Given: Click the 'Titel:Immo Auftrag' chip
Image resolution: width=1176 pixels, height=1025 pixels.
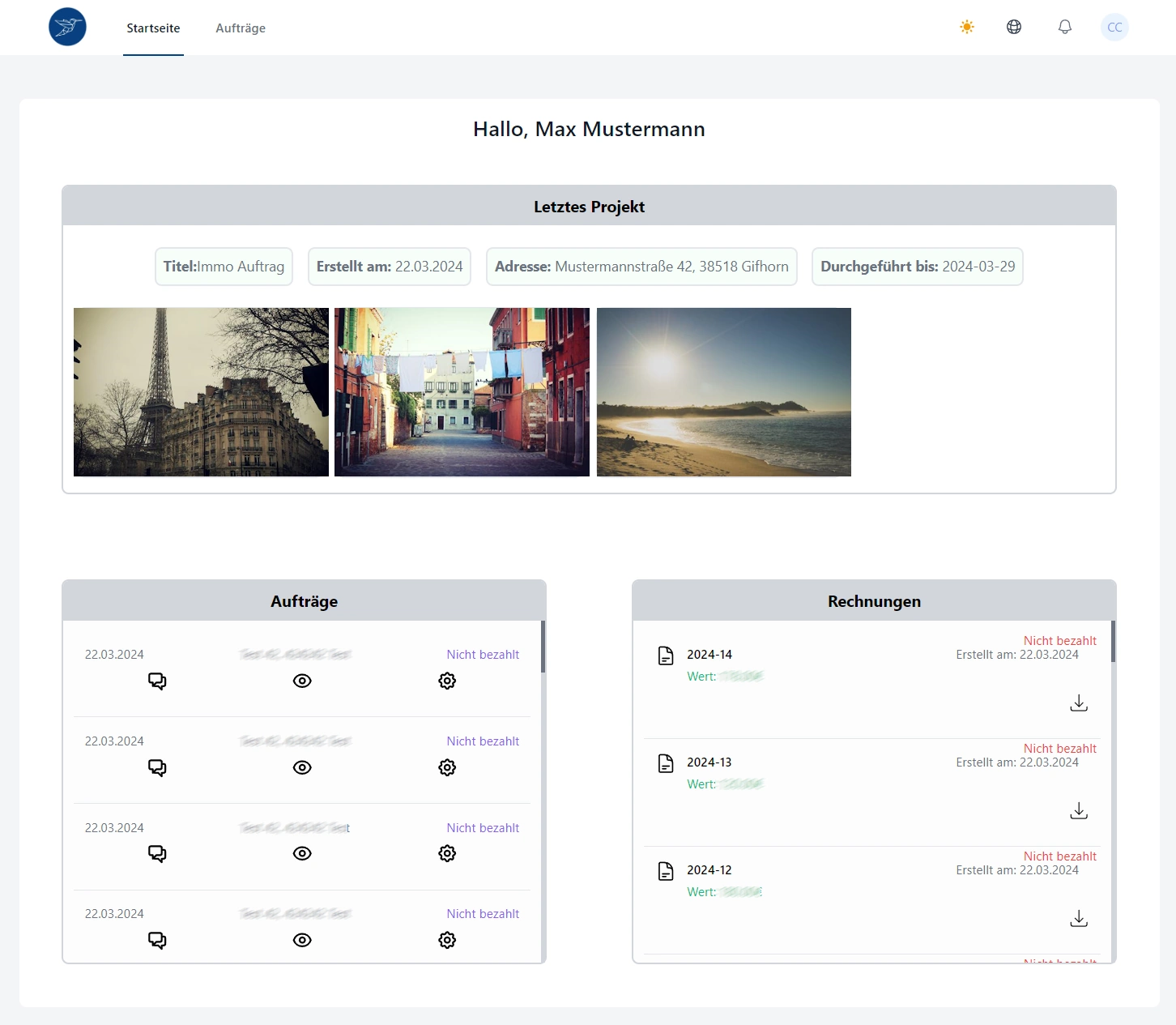Looking at the screenshot, I should [x=224, y=267].
